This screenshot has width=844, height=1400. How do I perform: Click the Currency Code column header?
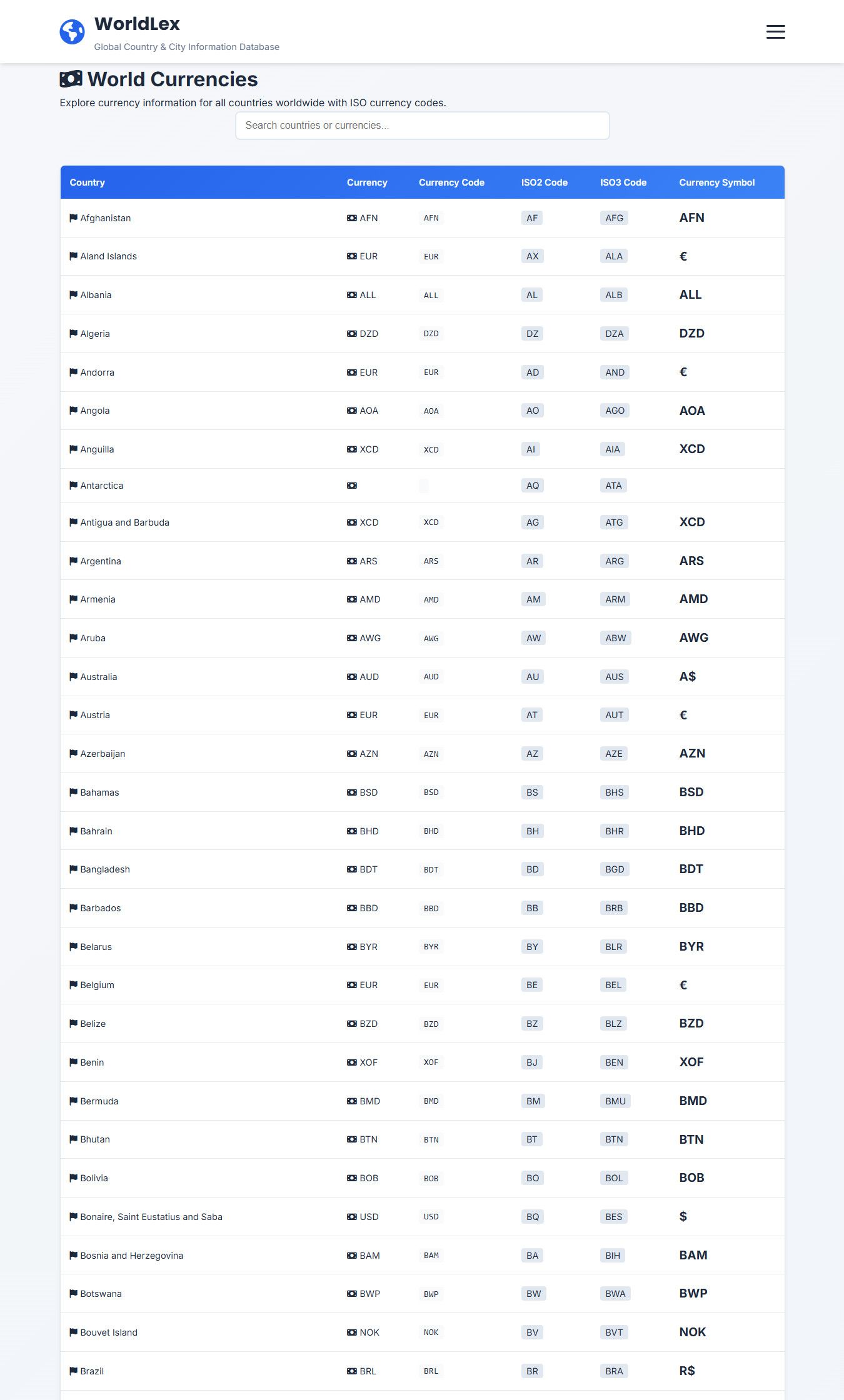tap(451, 182)
